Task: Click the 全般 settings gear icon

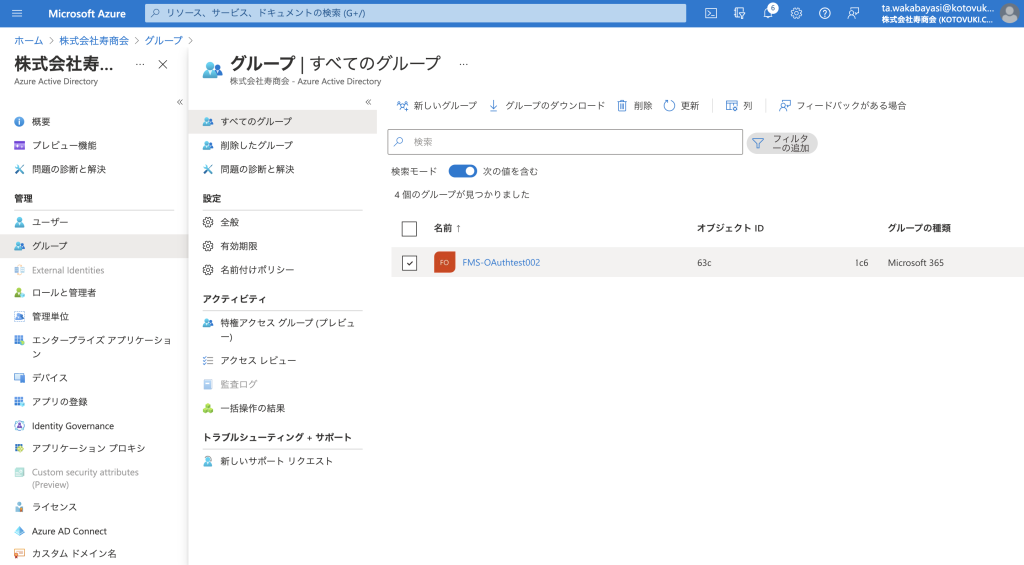Action: (208, 222)
